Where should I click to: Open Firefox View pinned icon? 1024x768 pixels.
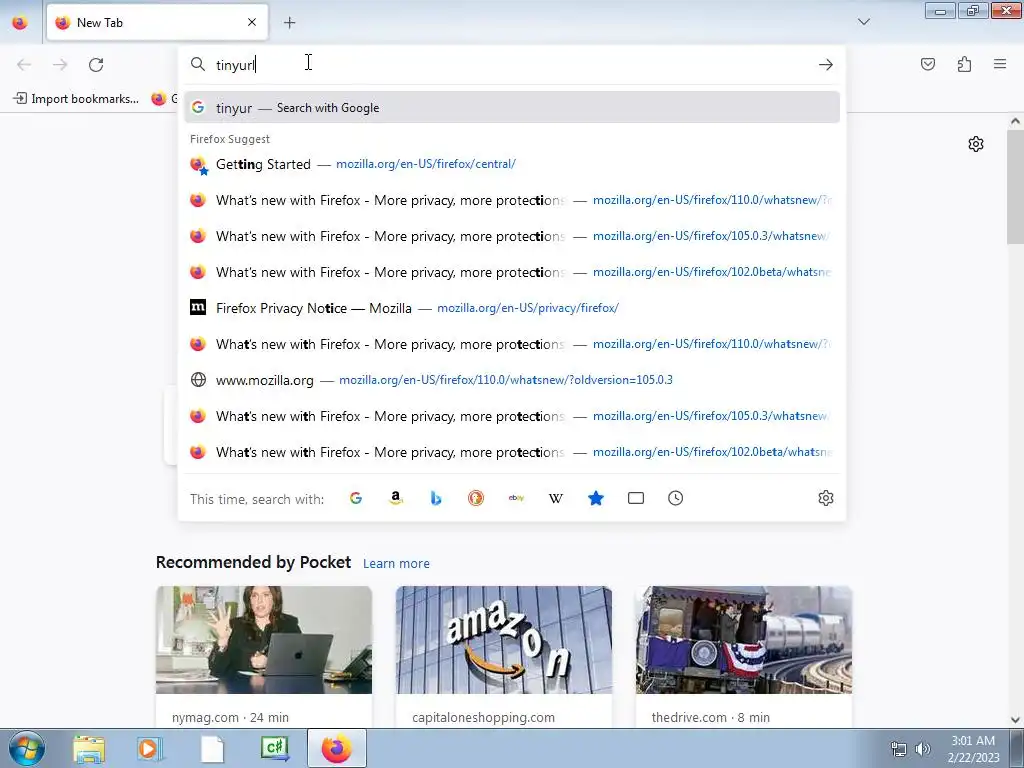[20, 22]
